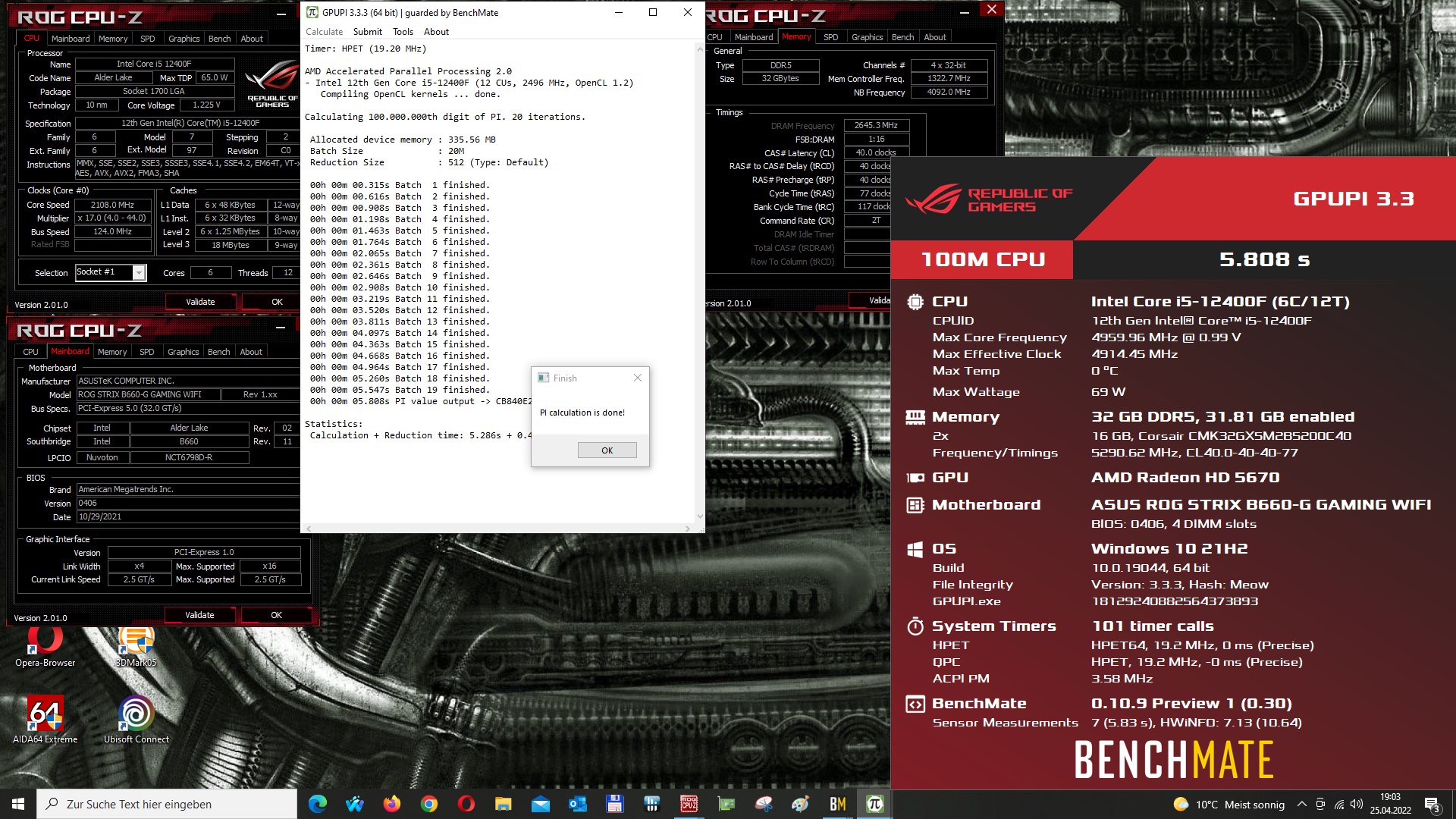This screenshot has height=819, width=1456.
Task: Click the GPUPI vertical scrollbar down arrow
Action: [x=699, y=516]
